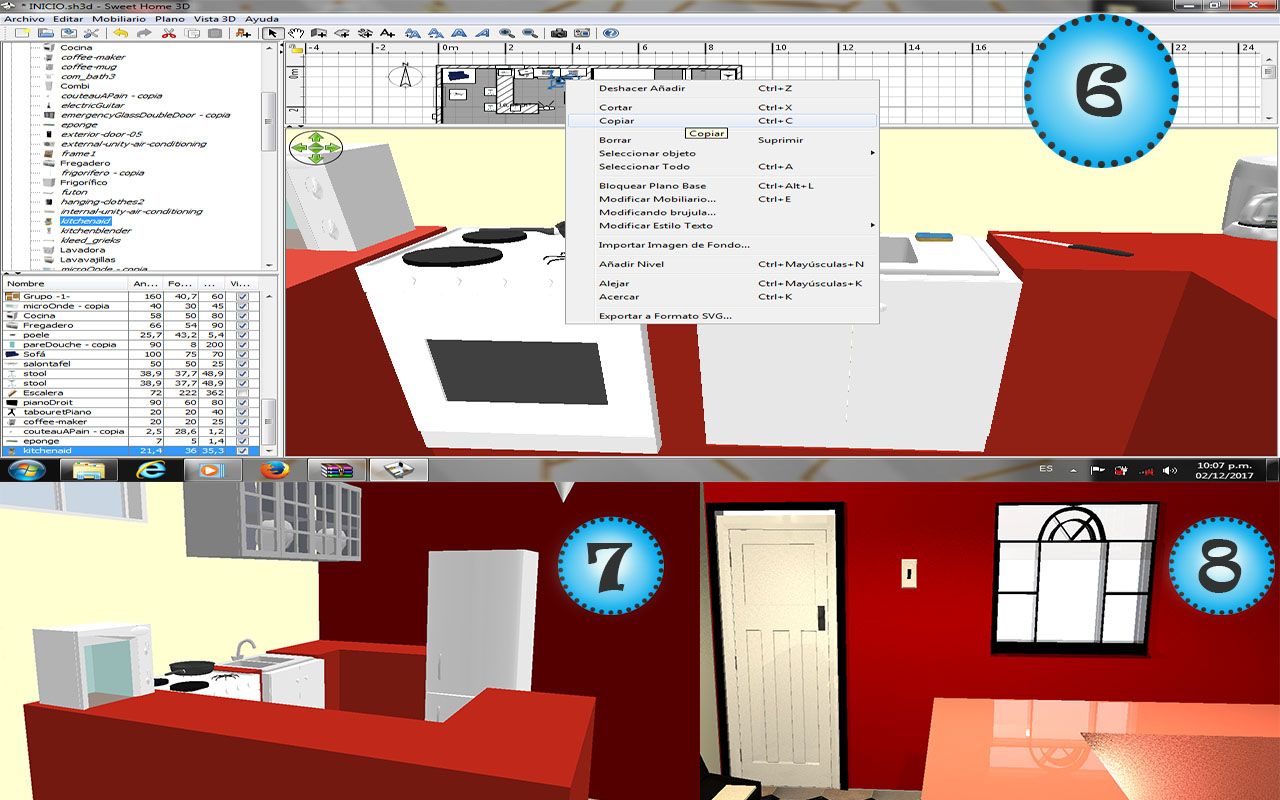This screenshot has width=1280, height=800.
Task: Click the Open home folder icon
Action: pyautogui.click(x=45, y=33)
